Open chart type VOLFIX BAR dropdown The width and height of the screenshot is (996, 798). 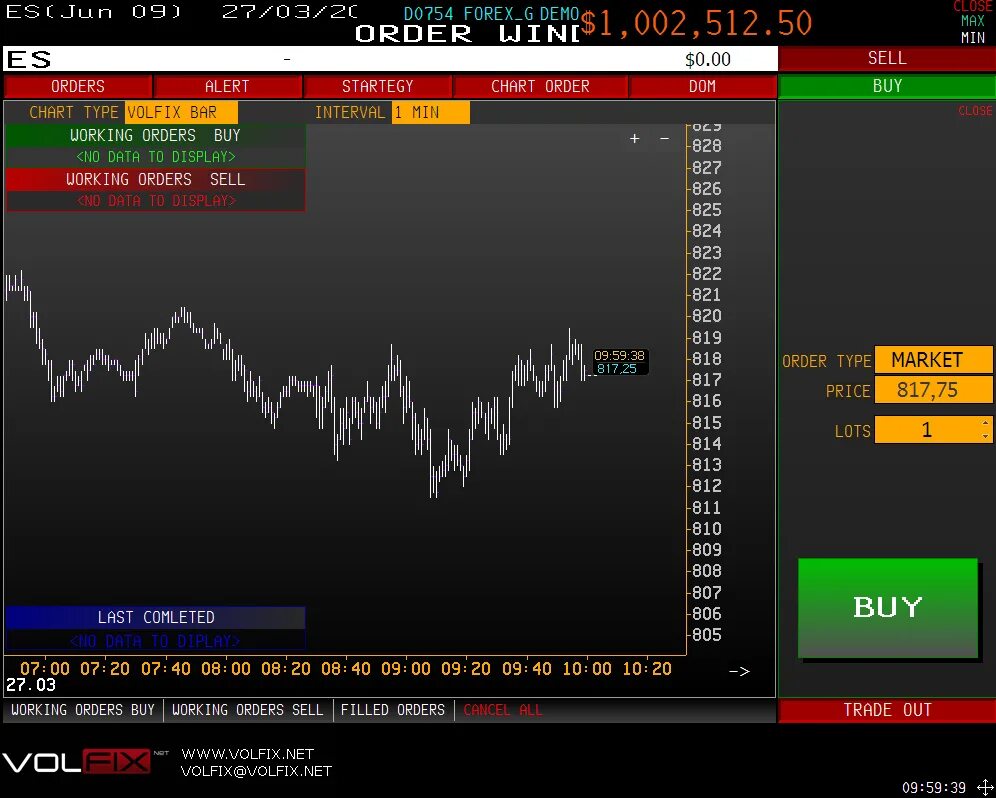181,112
